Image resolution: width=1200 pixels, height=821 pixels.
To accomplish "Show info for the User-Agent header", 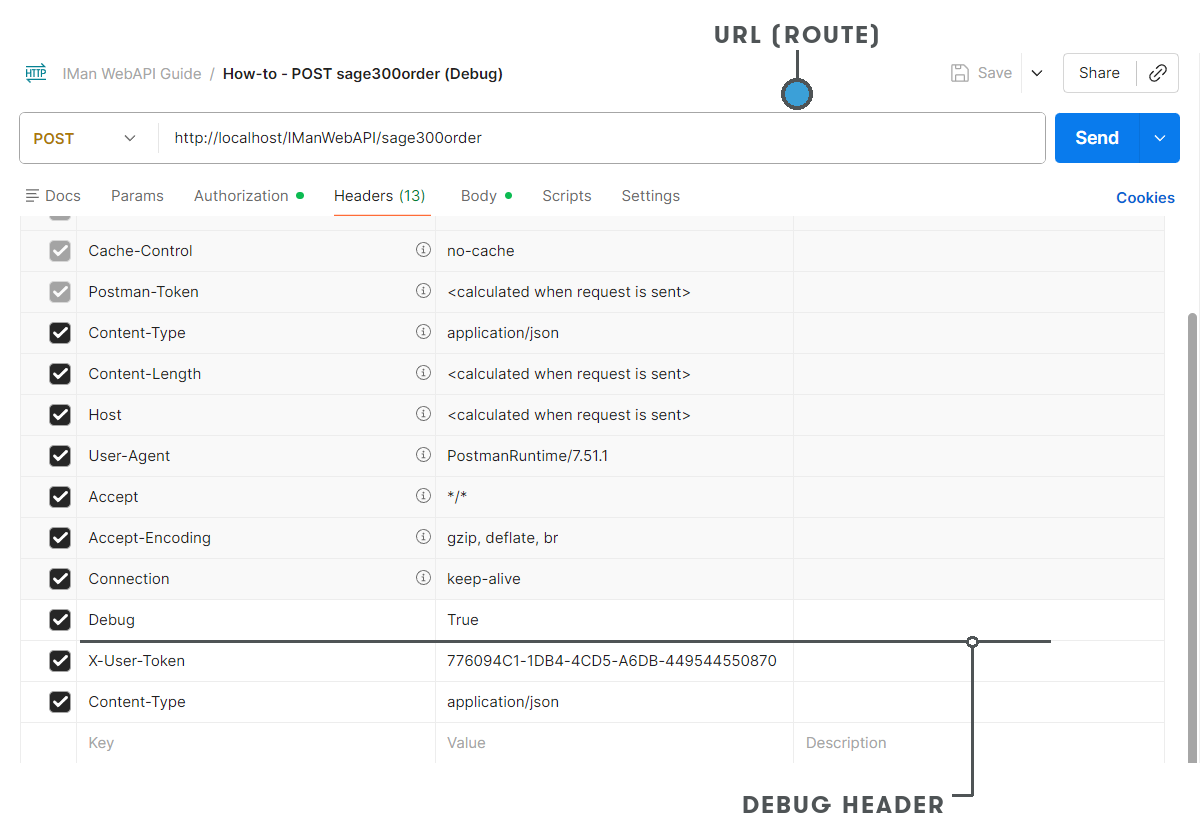I will pyautogui.click(x=423, y=455).
